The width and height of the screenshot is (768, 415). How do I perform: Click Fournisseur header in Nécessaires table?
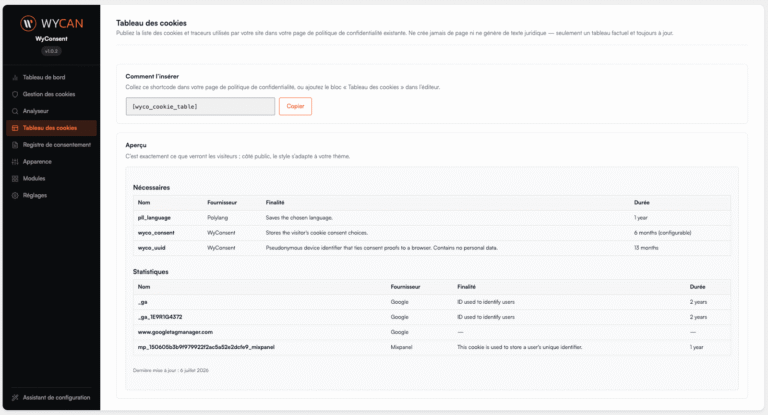pyautogui.click(x=222, y=202)
